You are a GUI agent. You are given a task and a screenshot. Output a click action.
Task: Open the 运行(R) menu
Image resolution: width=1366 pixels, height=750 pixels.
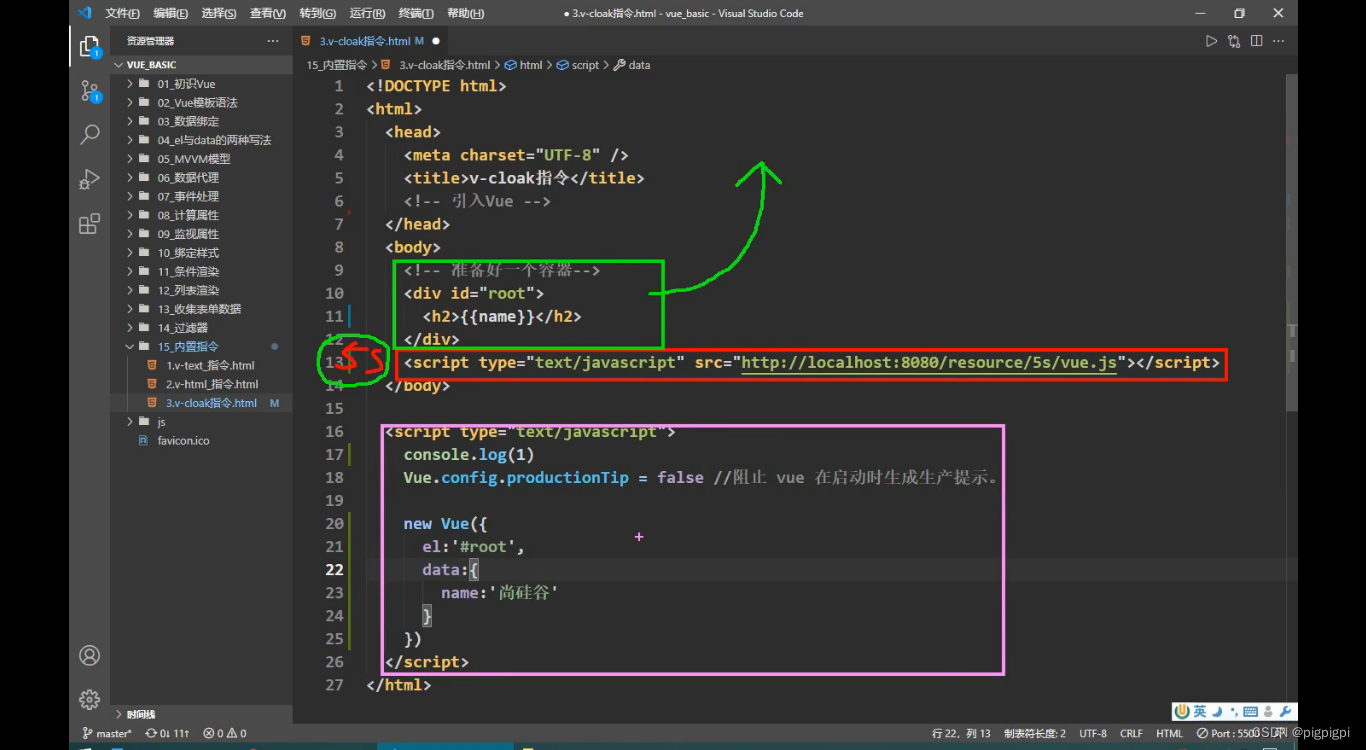[x=367, y=13]
